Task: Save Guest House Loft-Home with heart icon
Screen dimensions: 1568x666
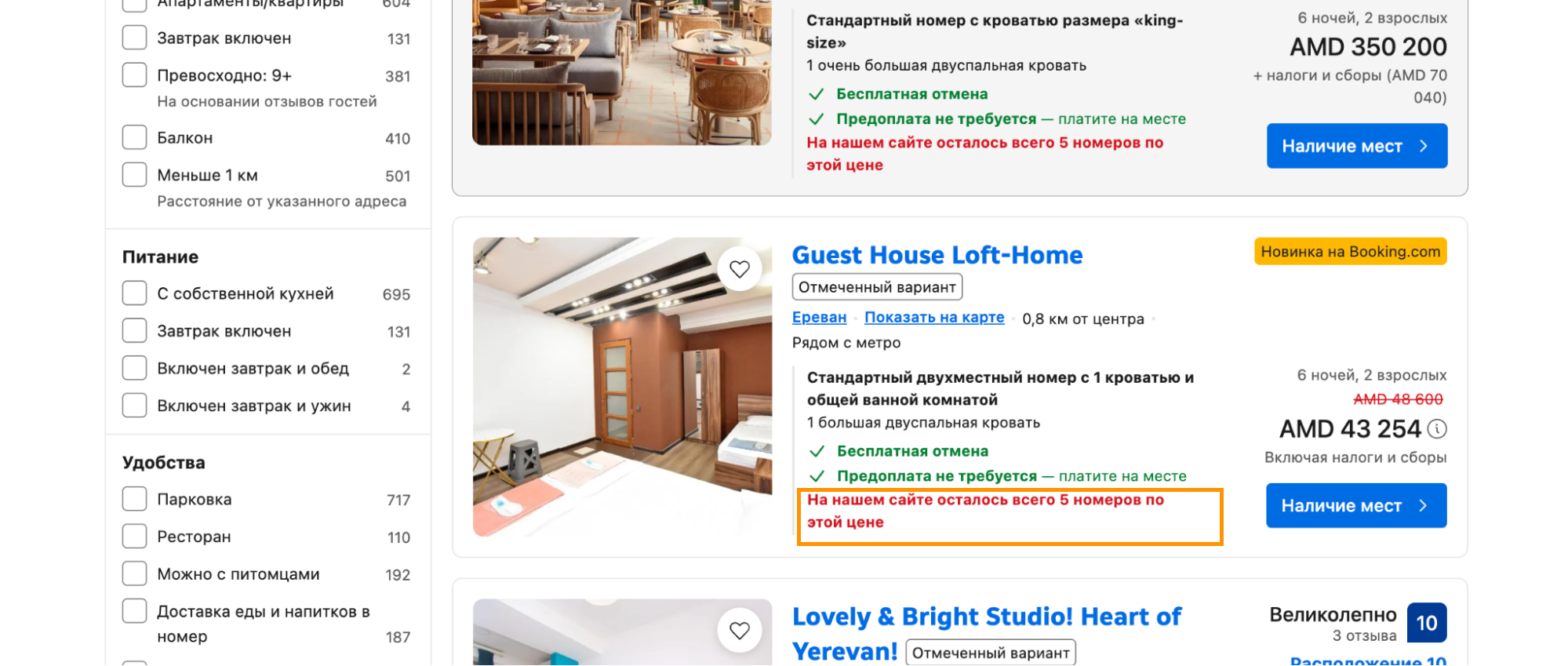Action: 740,269
